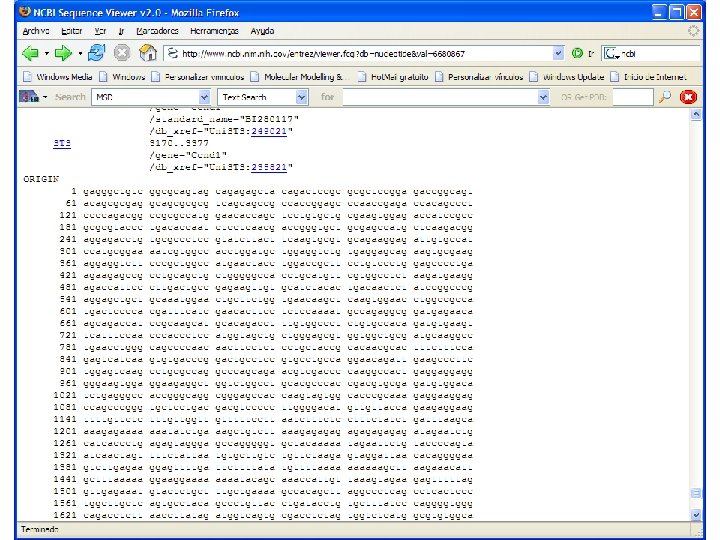Image resolution: width=720 pixels, height=540 pixels.
Task: Click the Stop loading icon
Action: pyautogui.click(x=122, y=53)
